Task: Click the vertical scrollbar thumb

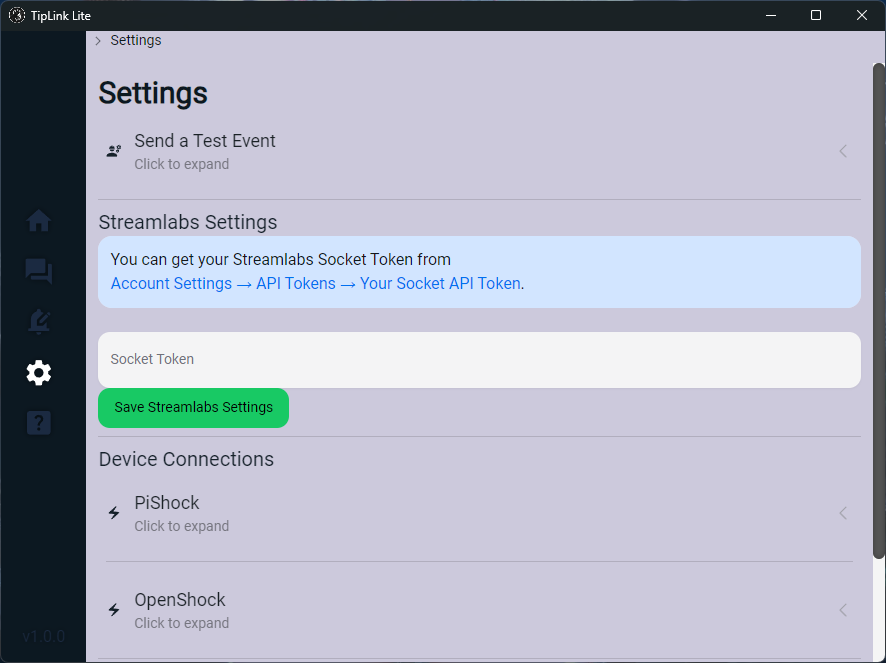Action: (x=878, y=310)
